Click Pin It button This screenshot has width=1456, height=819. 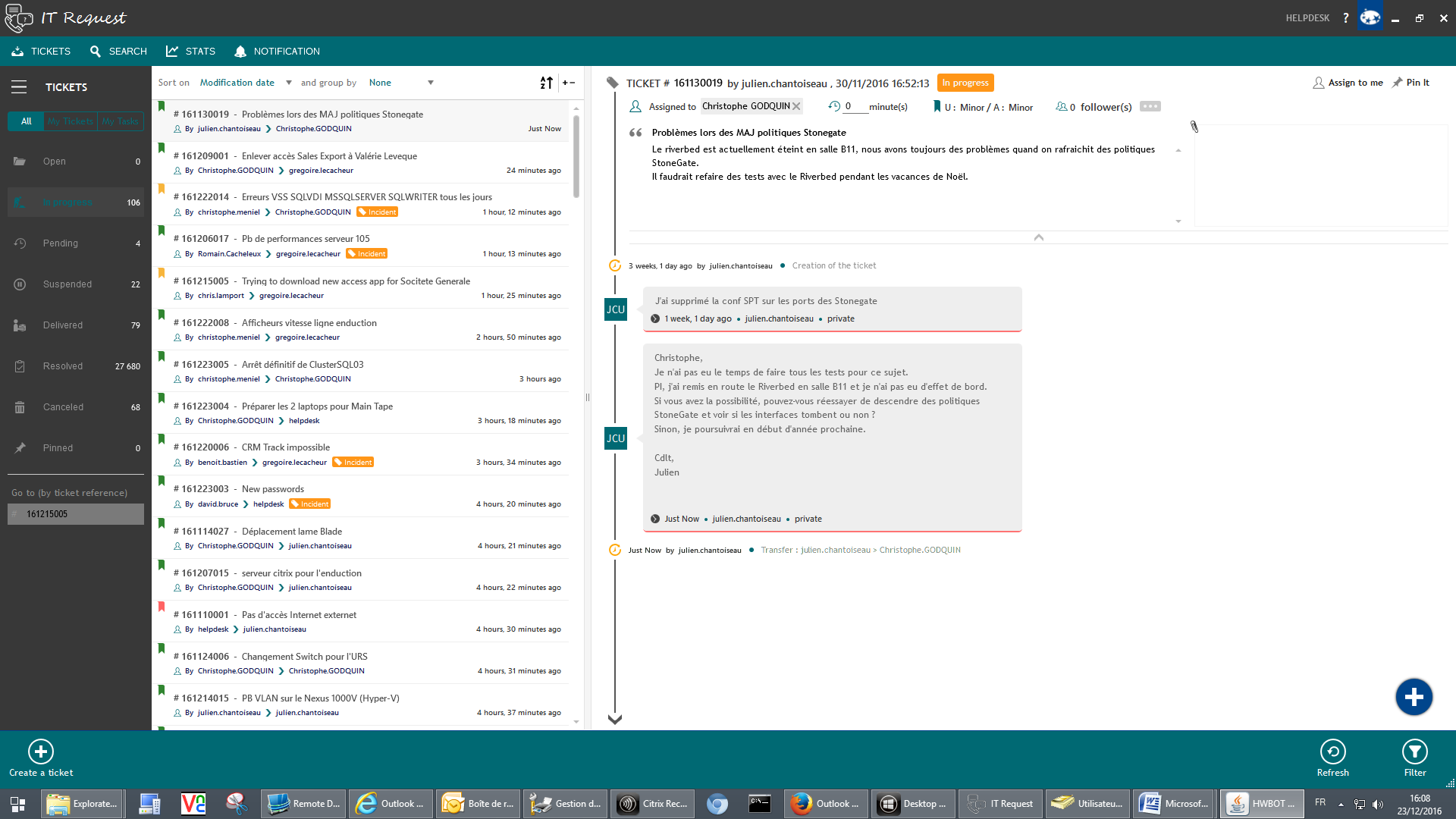tap(1410, 83)
